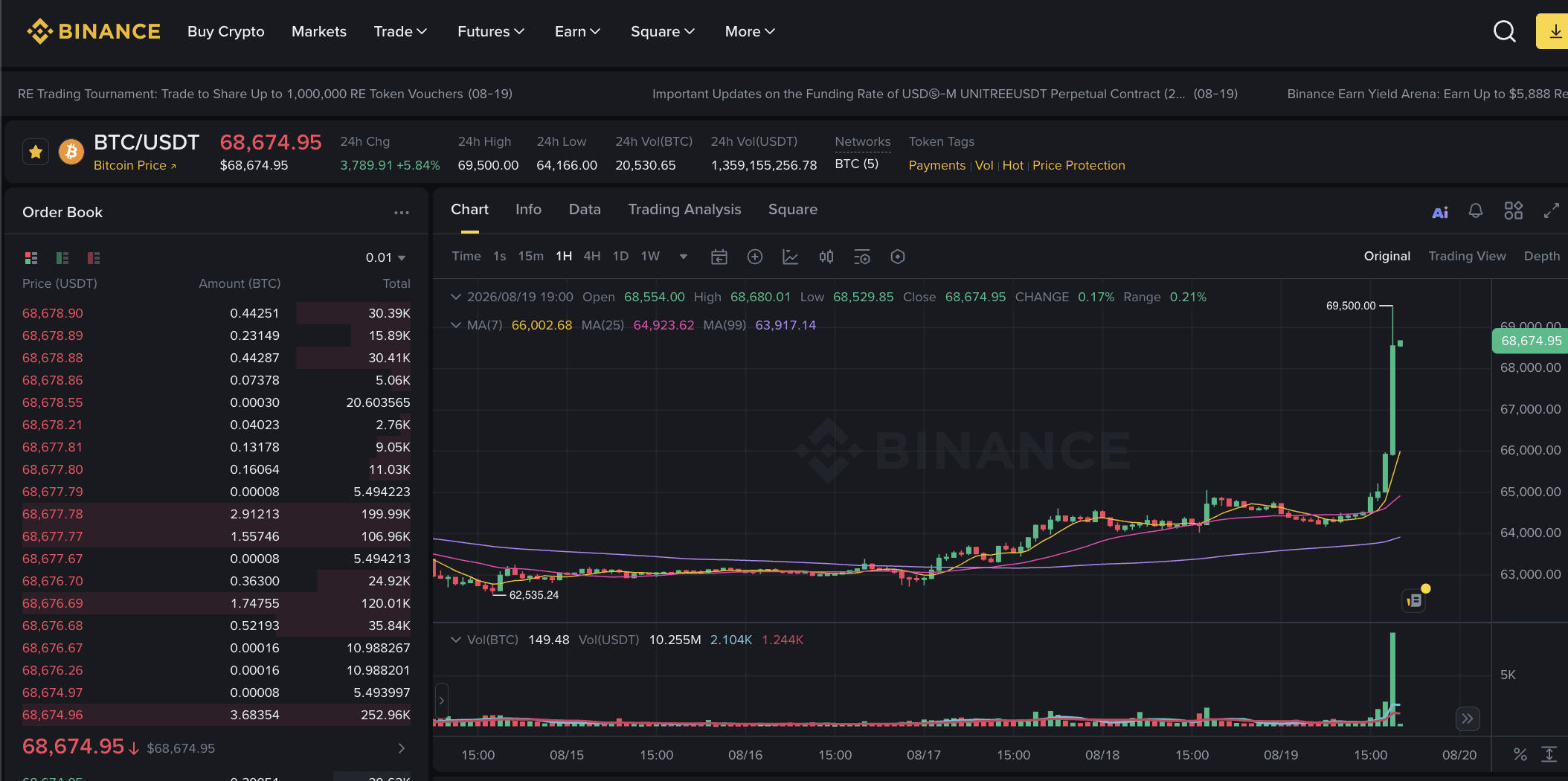1568x781 pixels.
Task: Open the RE Trading Tournament announcement
Action: 265,94
